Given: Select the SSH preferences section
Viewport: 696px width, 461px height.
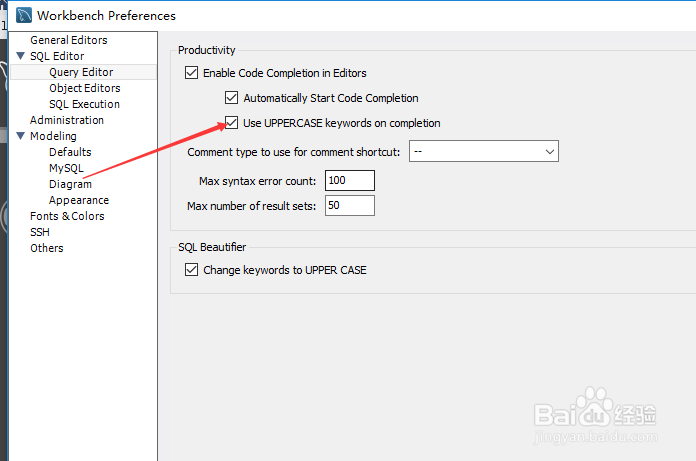Looking at the screenshot, I should coord(40,232).
